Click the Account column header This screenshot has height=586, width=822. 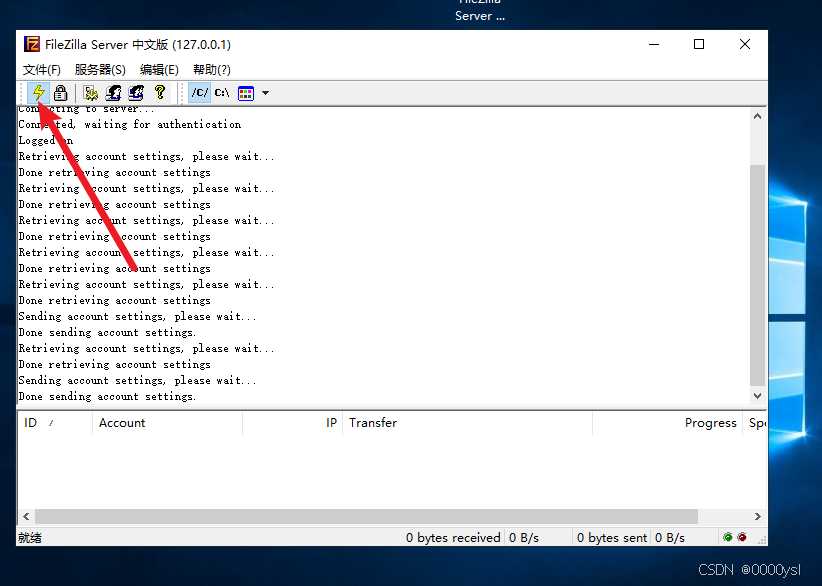[167, 423]
